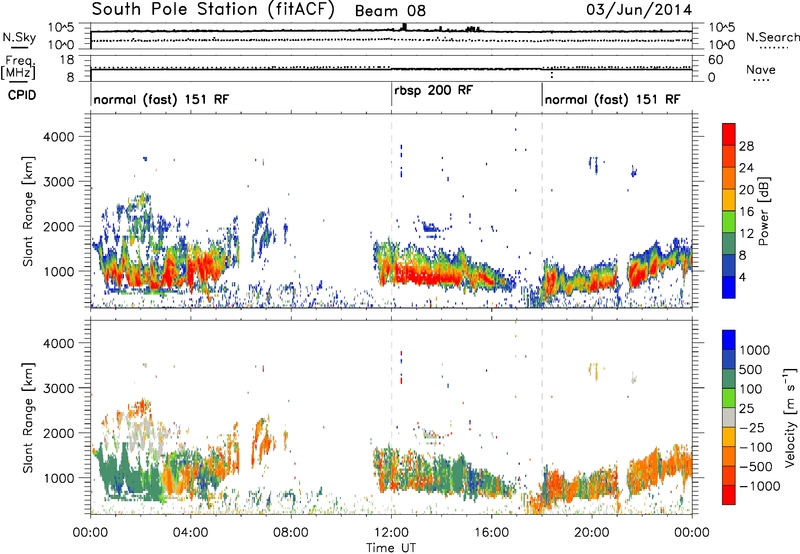Screen dimensions: 800x554
Task: Select the "Freq. [MHz]" axis label
Action: (18, 68)
